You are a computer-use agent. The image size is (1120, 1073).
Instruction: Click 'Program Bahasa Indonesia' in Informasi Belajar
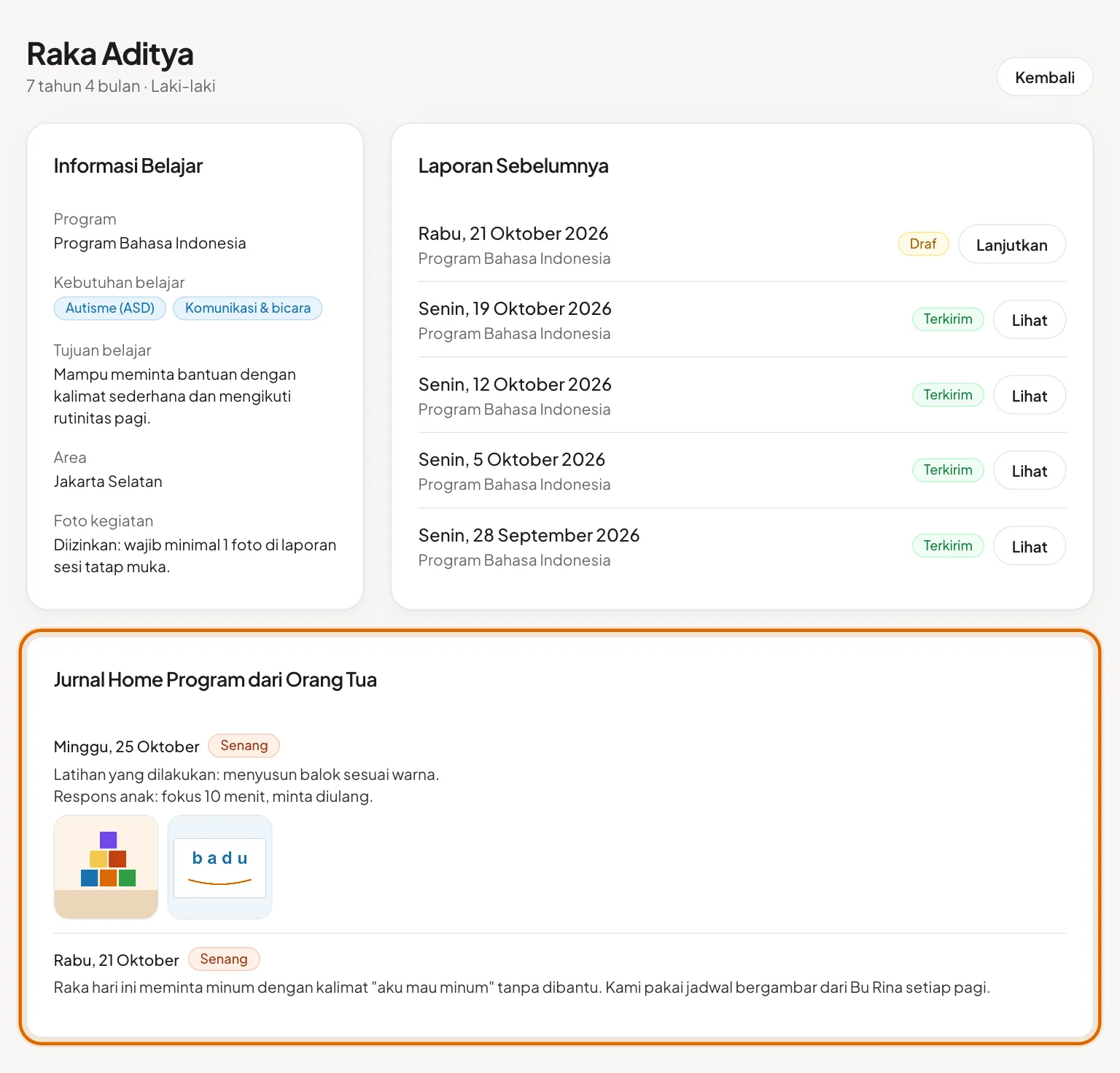(x=149, y=243)
